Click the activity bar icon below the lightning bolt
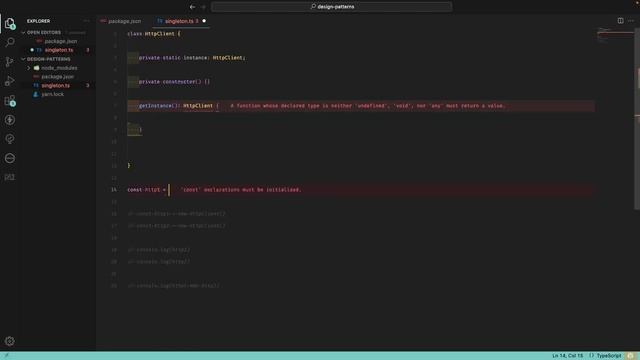The image size is (640, 360). (10, 139)
